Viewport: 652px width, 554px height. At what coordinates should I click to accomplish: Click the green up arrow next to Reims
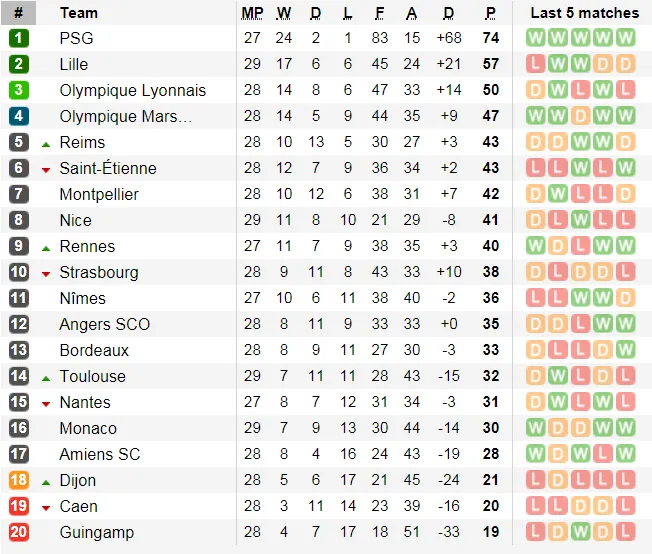tap(46, 145)
